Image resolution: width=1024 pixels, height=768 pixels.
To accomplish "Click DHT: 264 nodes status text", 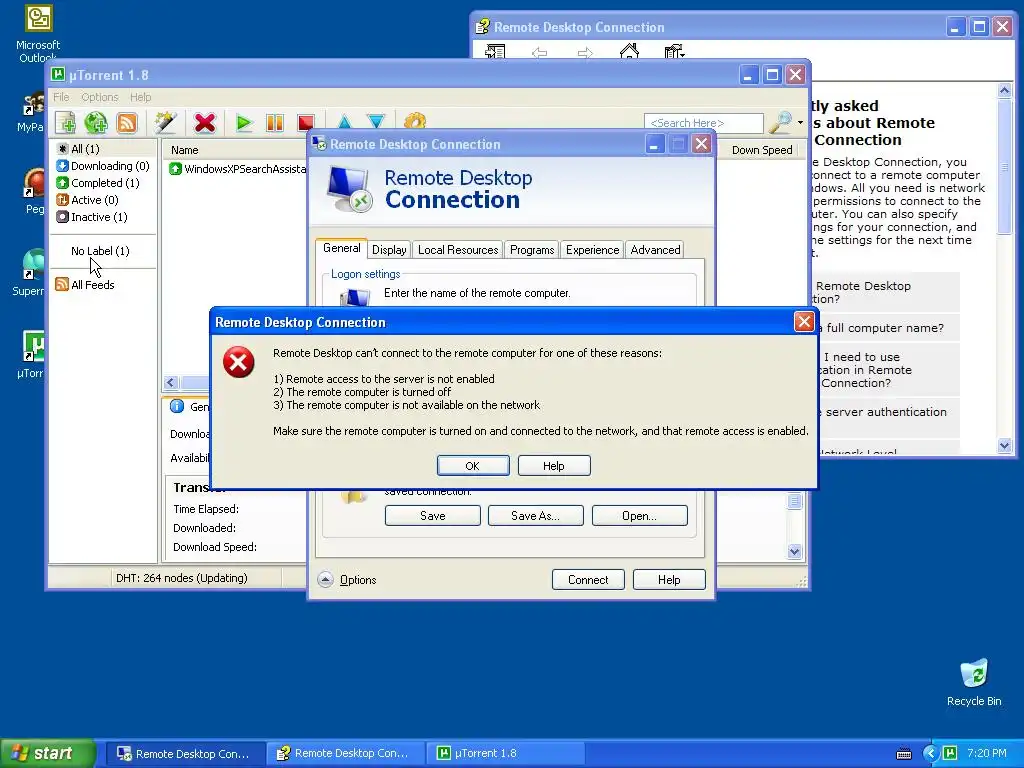I will pyautogui.click(x=182, y=578).
